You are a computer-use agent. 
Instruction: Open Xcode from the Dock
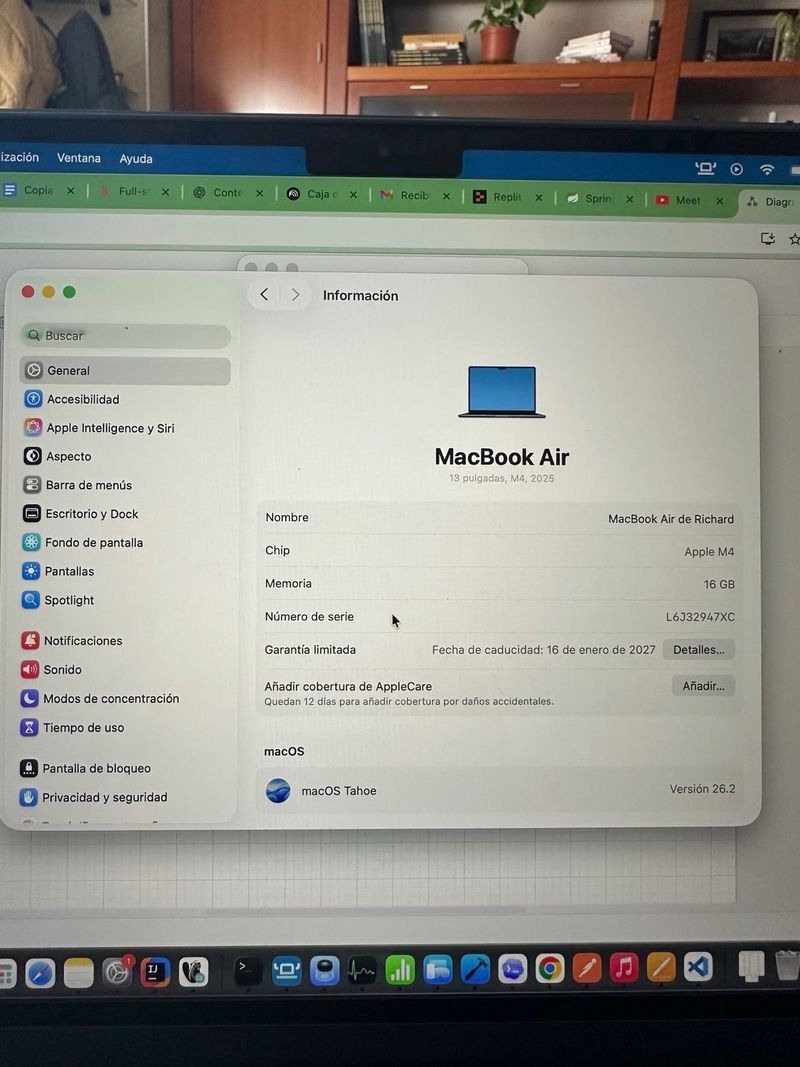pyautogui.click(x=475, y=970)
